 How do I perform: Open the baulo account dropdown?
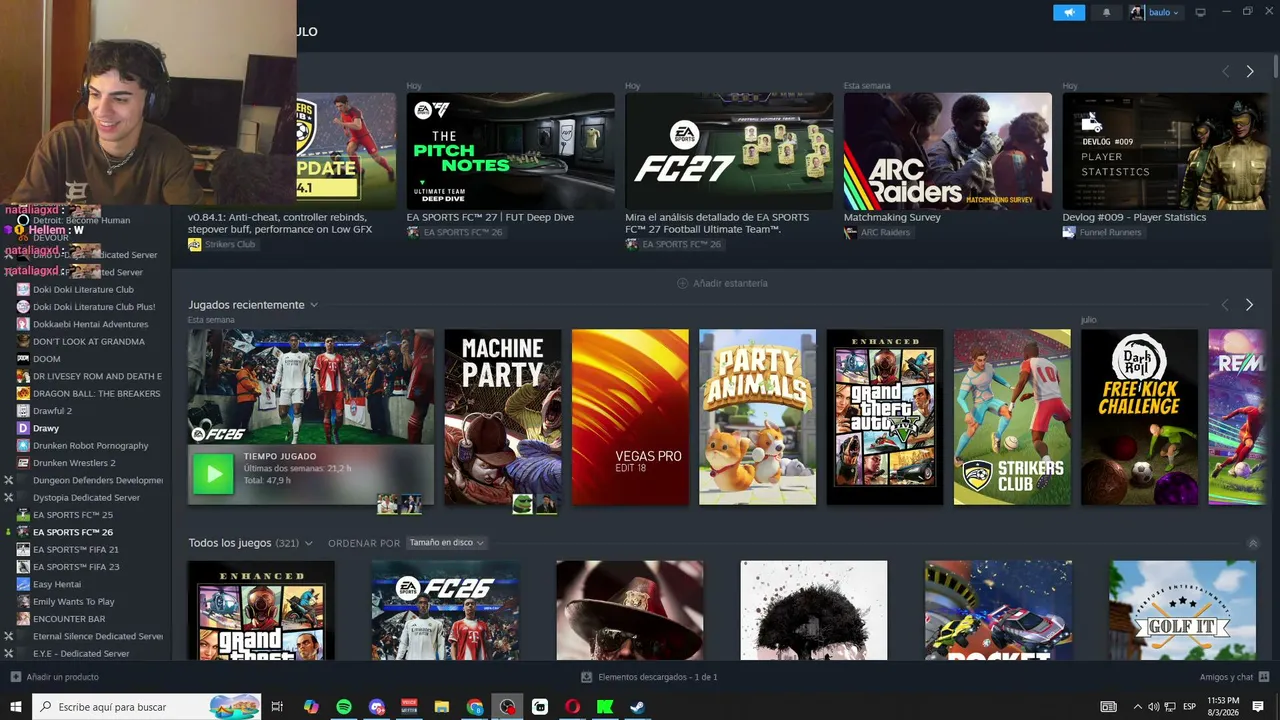point(1155,12)
